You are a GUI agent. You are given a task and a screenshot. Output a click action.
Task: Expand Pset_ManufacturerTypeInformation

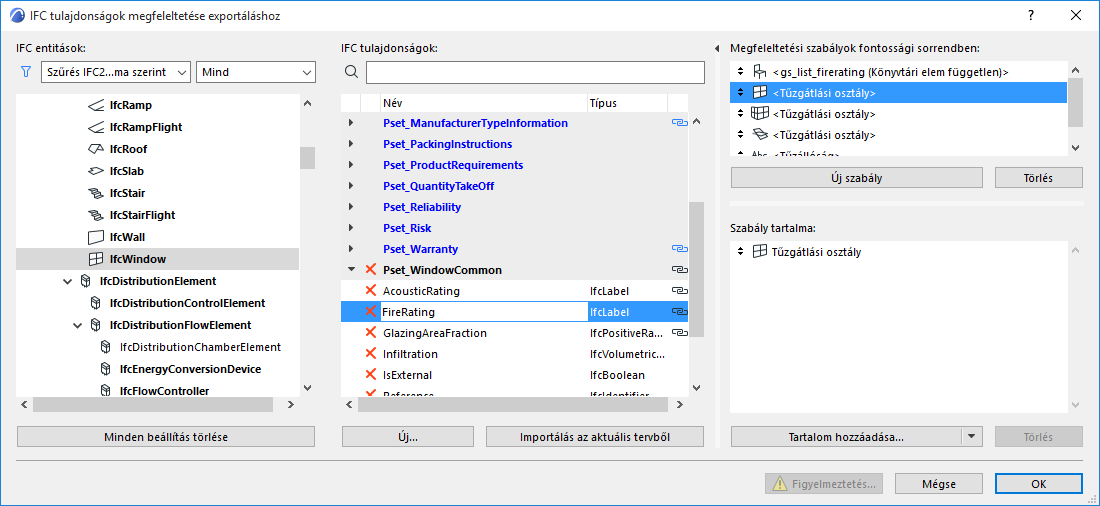coord(351,123)
